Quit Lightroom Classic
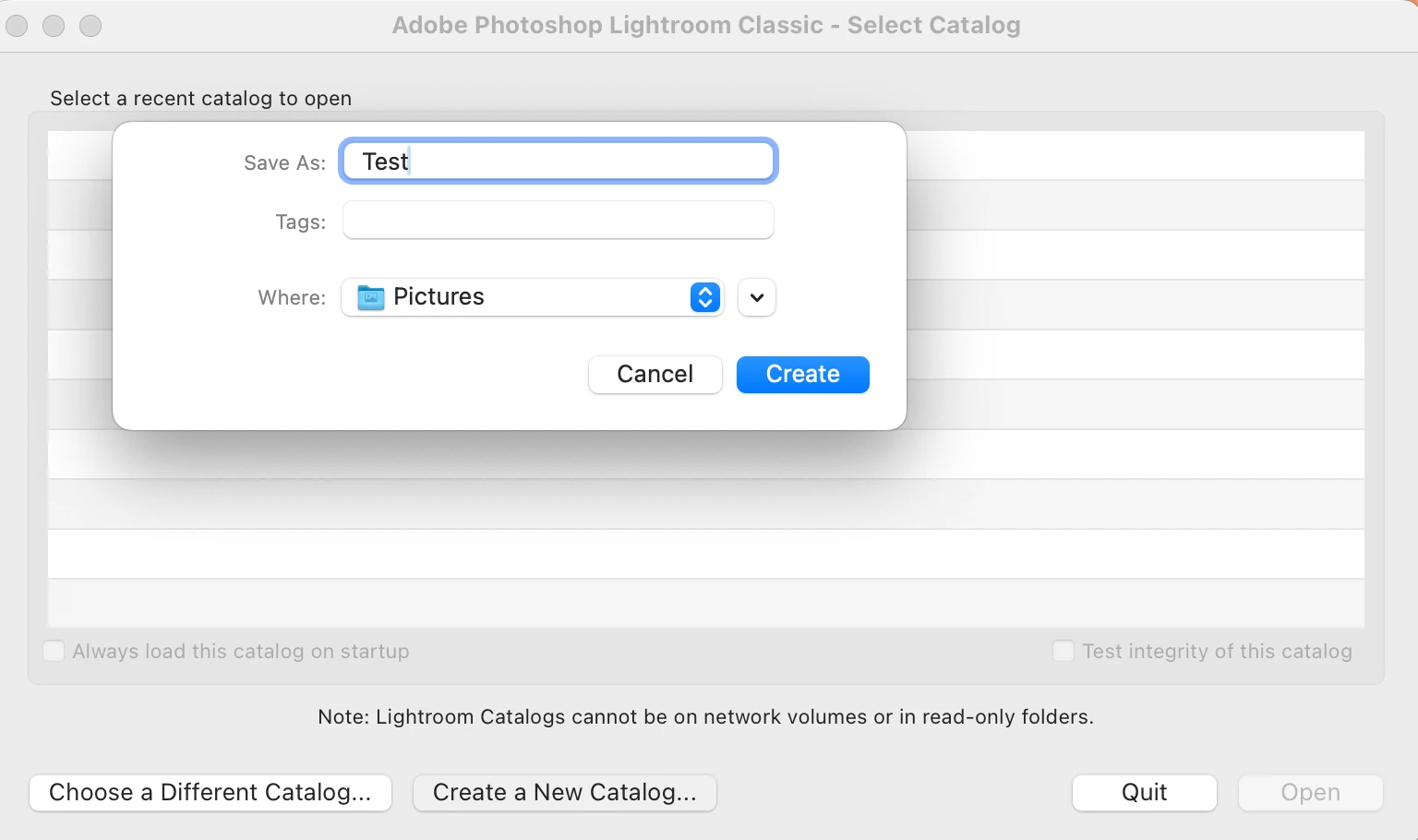1418x840 pixels. pos(1145,793)
